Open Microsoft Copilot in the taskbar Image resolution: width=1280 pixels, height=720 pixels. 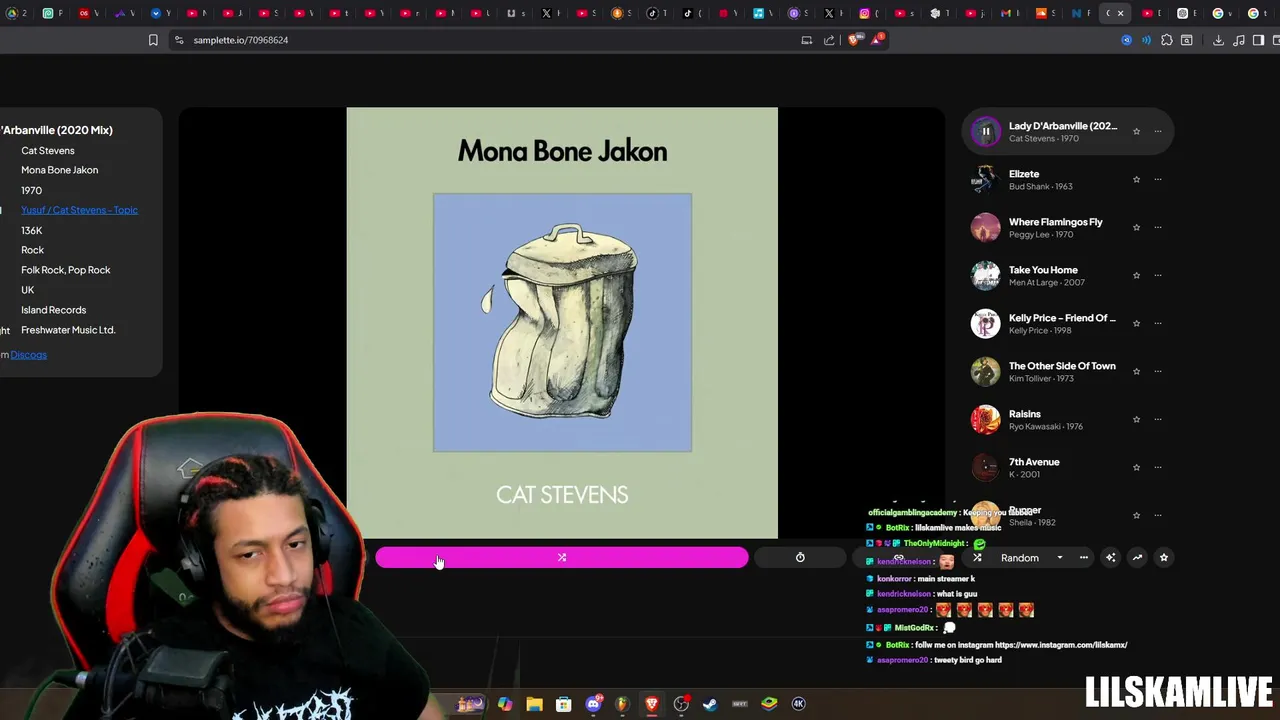pos(505,704)
